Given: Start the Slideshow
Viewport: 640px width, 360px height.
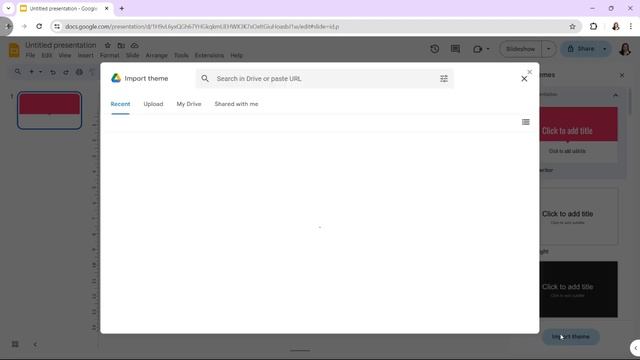Looking at the screenshot, I should (x=520, y=49).
